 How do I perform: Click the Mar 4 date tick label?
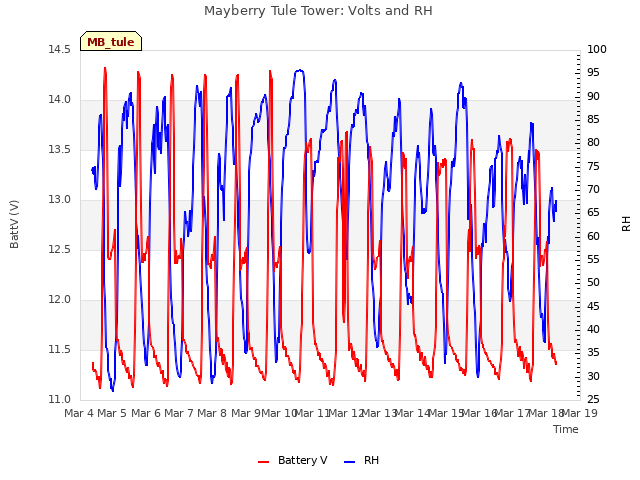pos(79,413)
